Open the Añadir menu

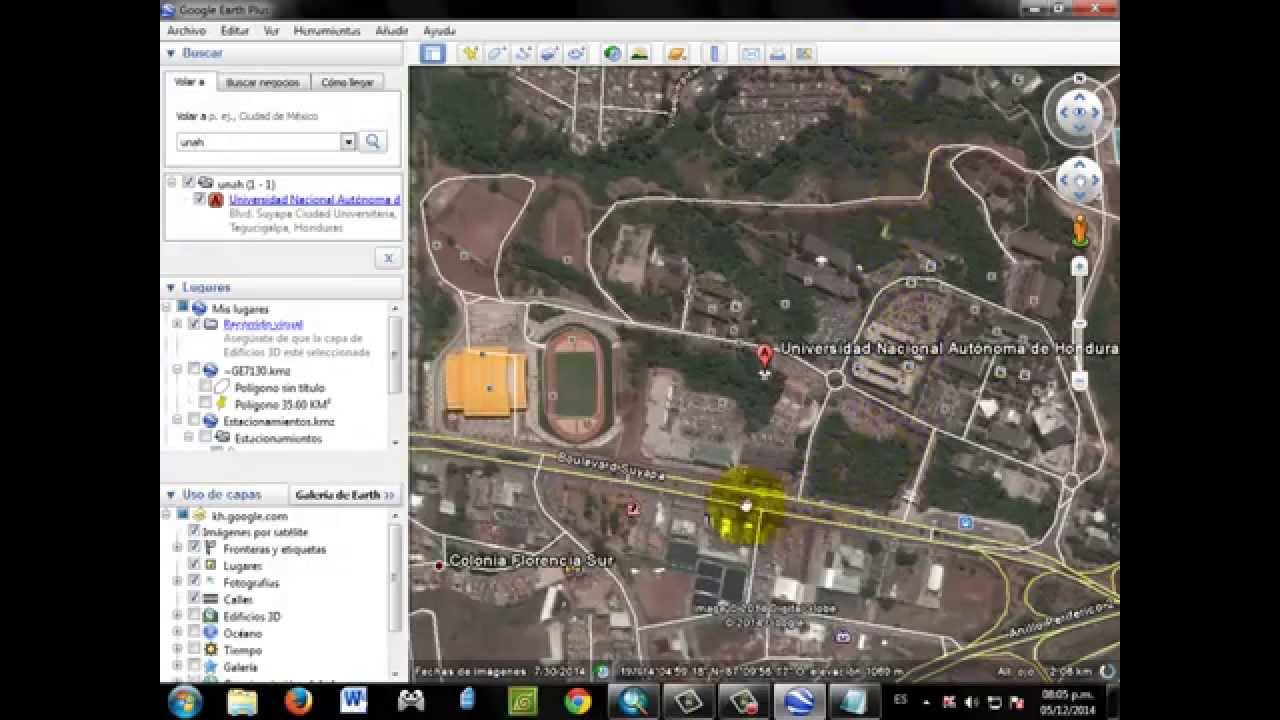(391, 31)
